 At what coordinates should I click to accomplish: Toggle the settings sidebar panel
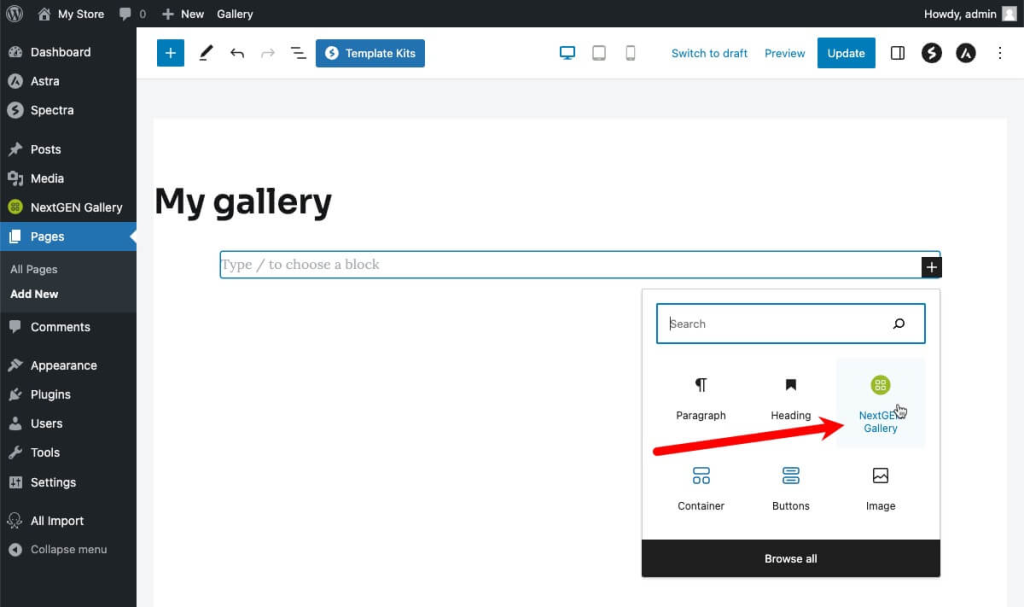click(898, 53)
